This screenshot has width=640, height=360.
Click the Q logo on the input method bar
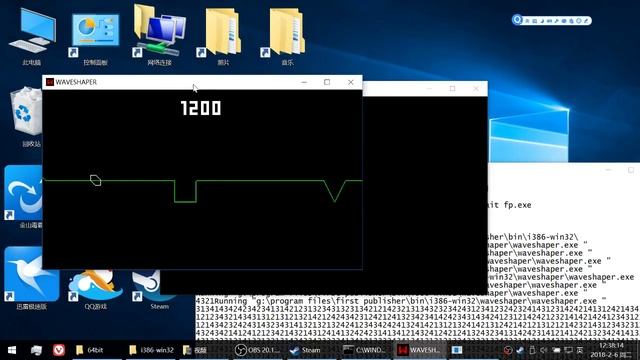pos(518,20)
